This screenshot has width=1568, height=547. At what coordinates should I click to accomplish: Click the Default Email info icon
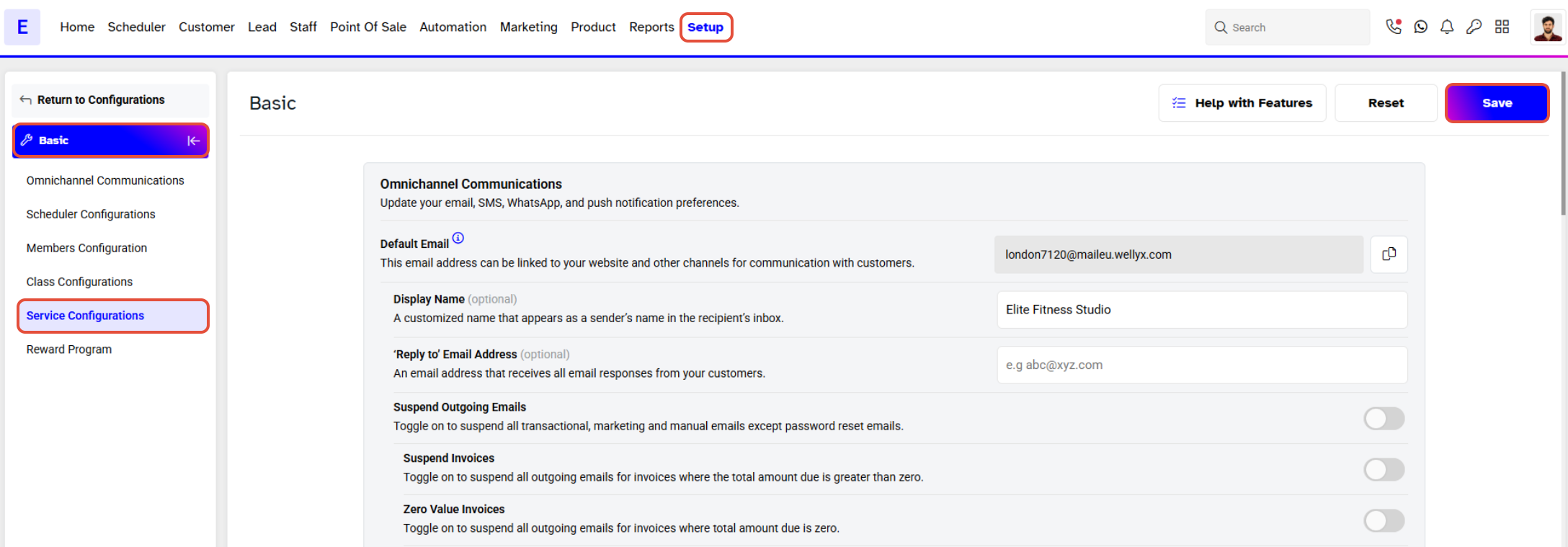tap(458, 238)
